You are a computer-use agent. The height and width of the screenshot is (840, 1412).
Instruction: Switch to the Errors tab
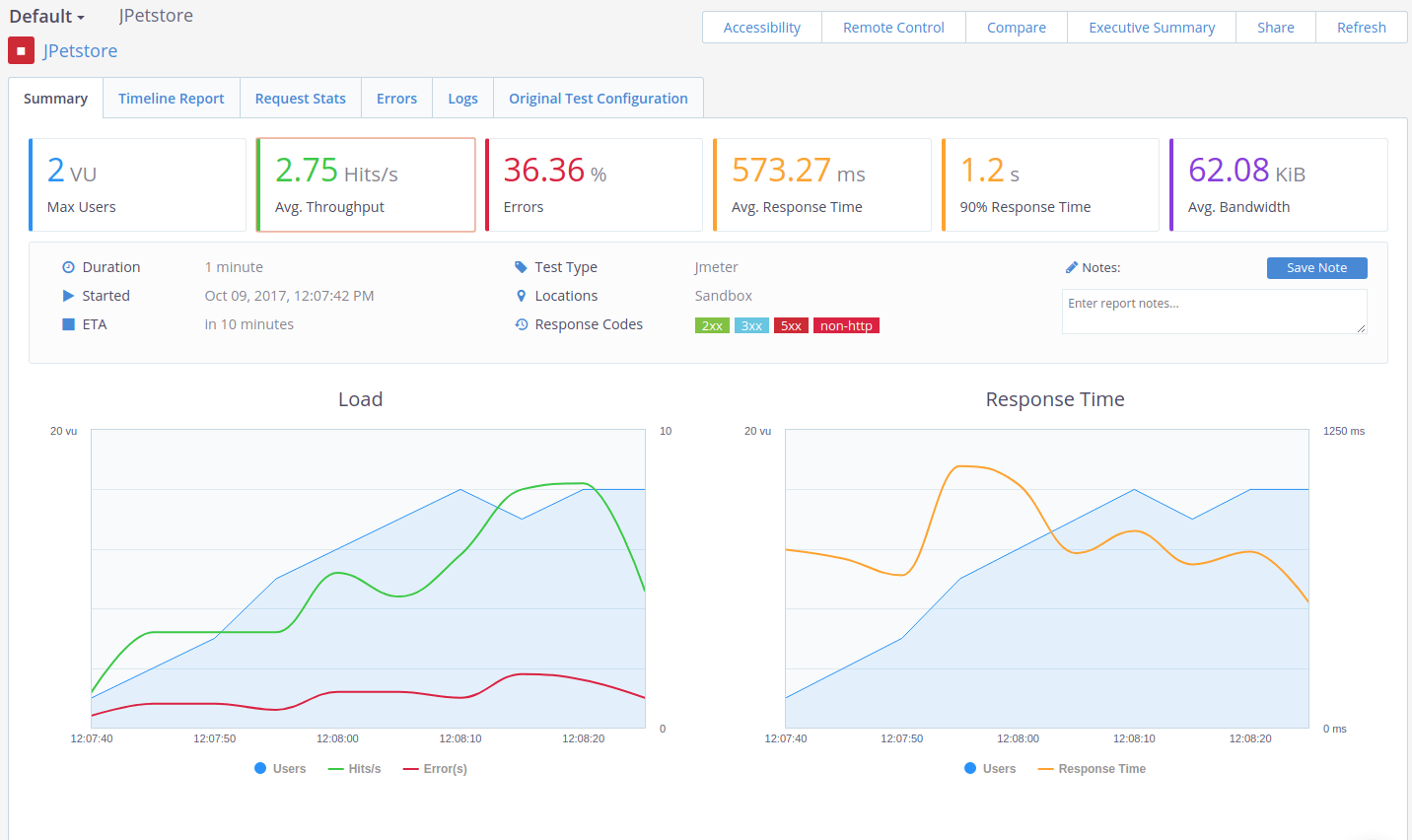(396, 99)
